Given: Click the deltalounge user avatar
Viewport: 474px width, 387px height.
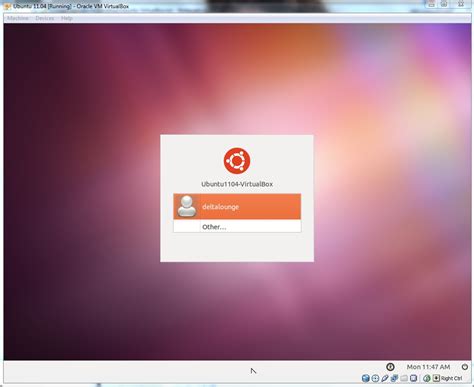Looking at the screenshot, I should pos(187,206).
